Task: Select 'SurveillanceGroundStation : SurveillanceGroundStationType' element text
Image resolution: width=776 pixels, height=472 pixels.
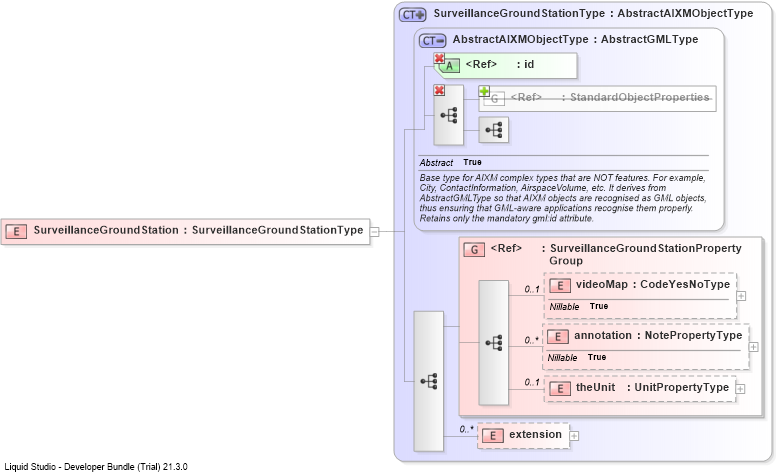Action: click(198, 230)
